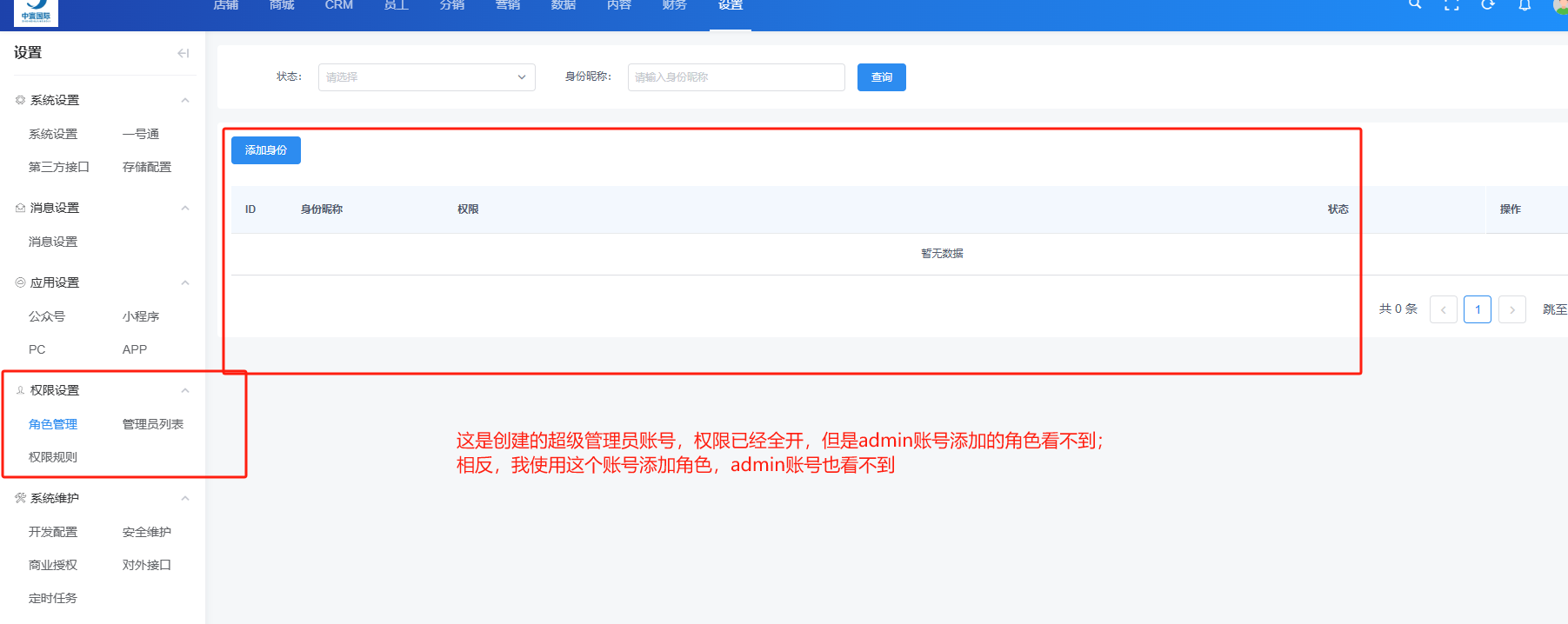Open the 对外接口 menu item
The width and height of the screenshot is (1568, 624).
click(x=147, y=565)
